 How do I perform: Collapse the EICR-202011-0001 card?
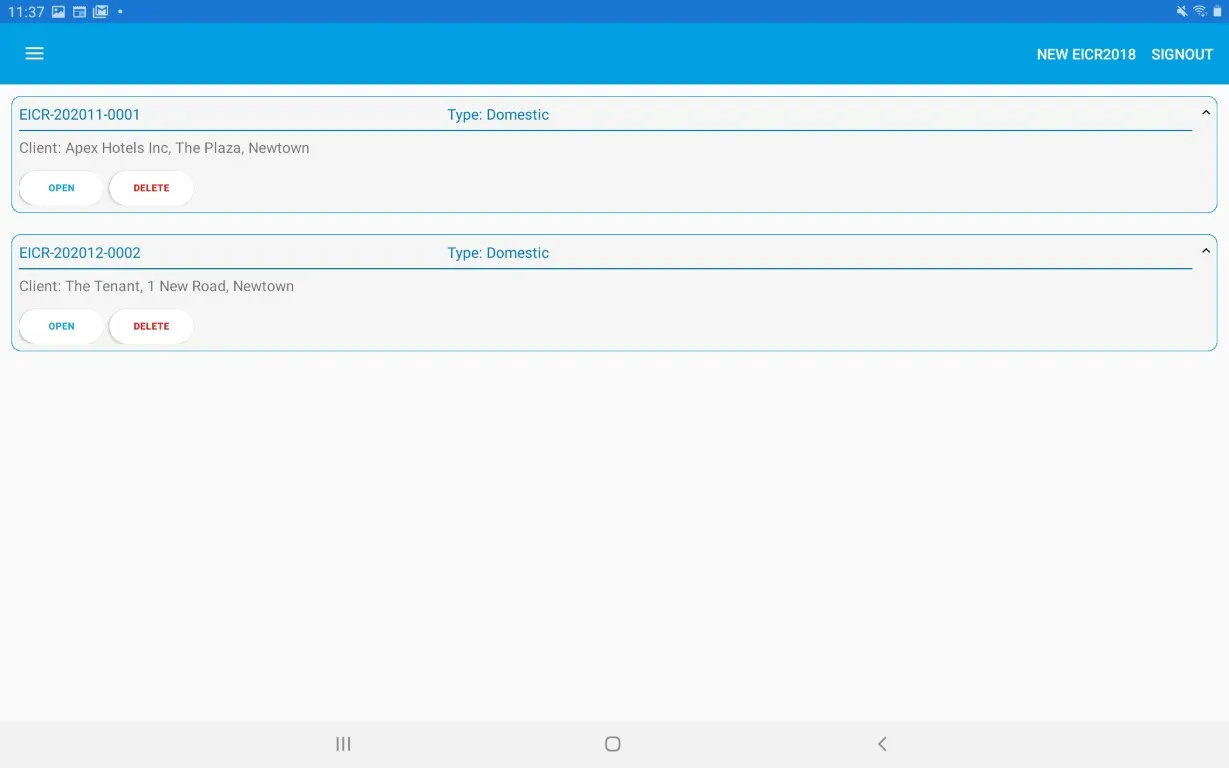[x=1205, y=113]
